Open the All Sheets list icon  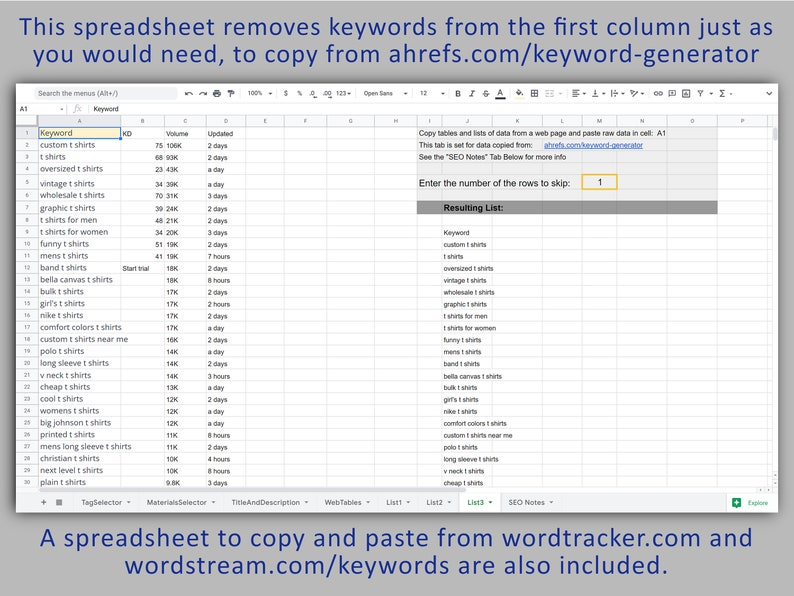coord(59,502)
